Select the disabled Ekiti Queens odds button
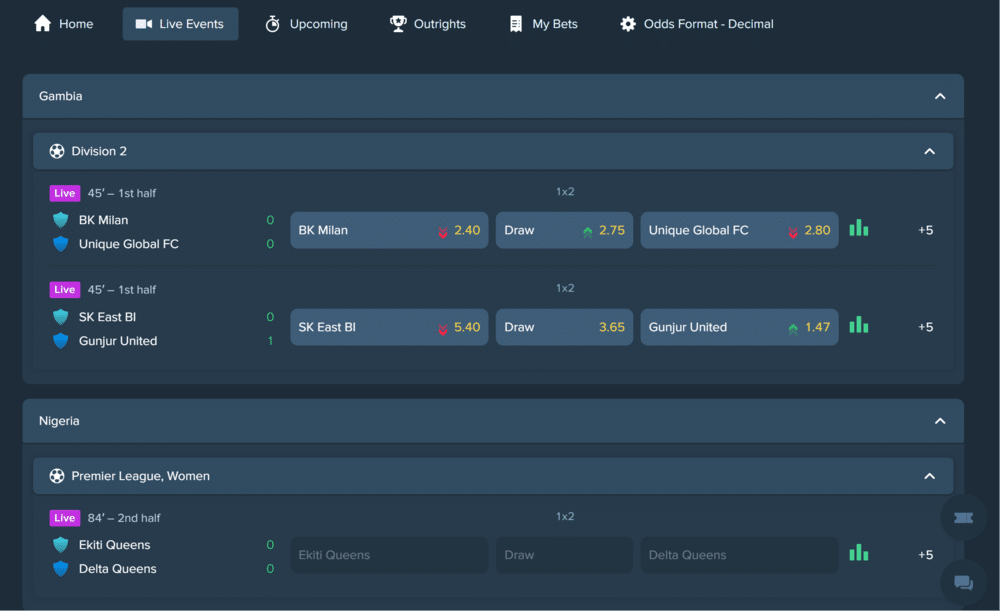This screenshot has width=1000, height=611. 389,555
